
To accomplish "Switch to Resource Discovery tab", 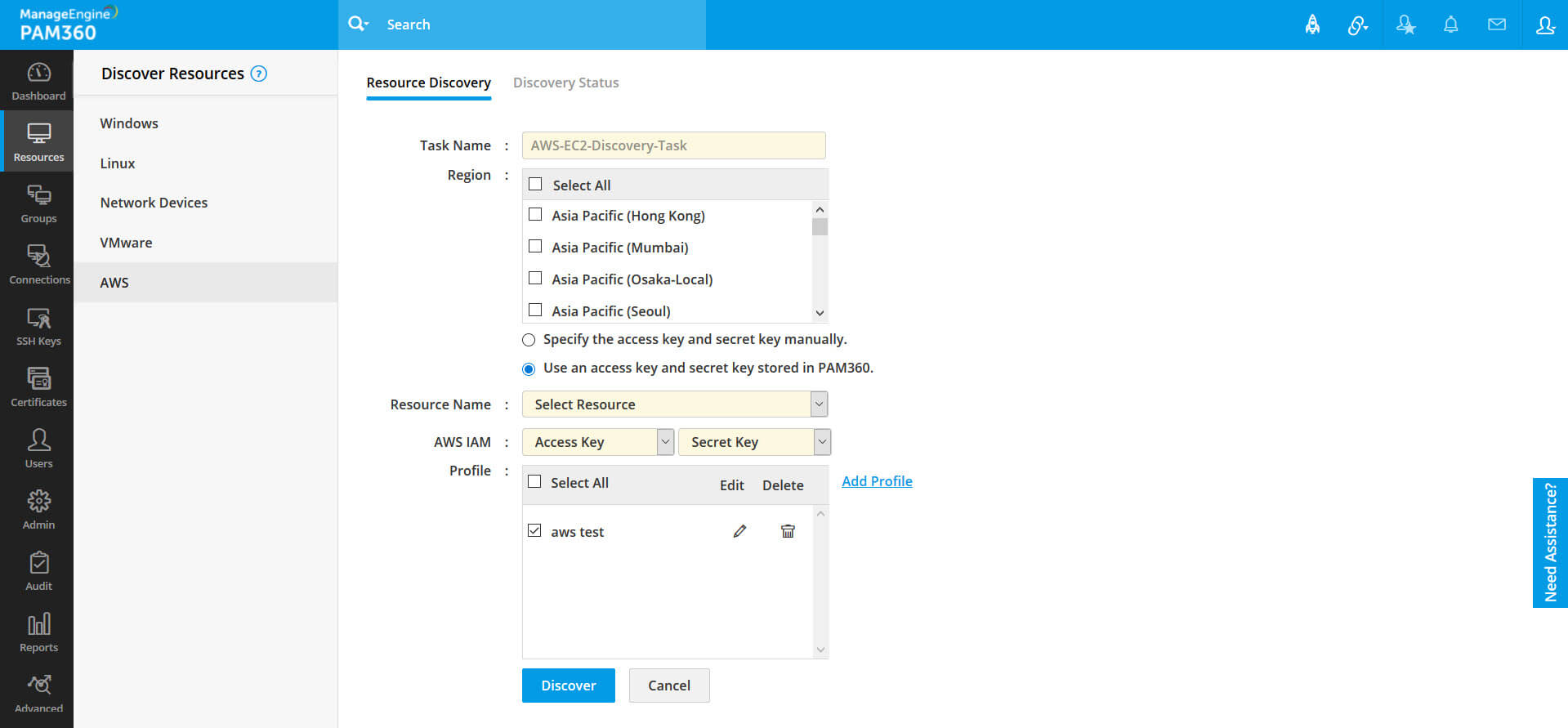I will click(x=428, y=83).
